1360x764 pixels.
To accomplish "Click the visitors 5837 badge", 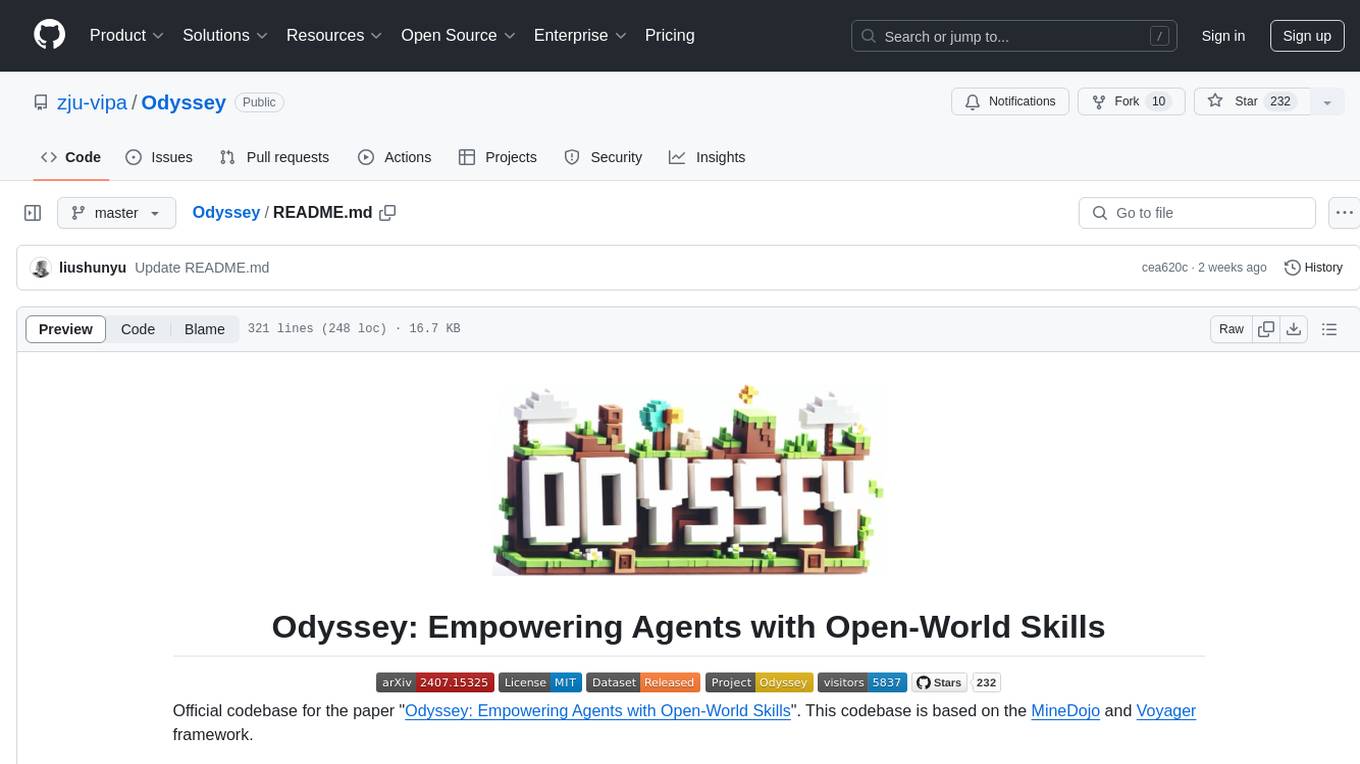I will pyautogui.click(x=862, y=682).
